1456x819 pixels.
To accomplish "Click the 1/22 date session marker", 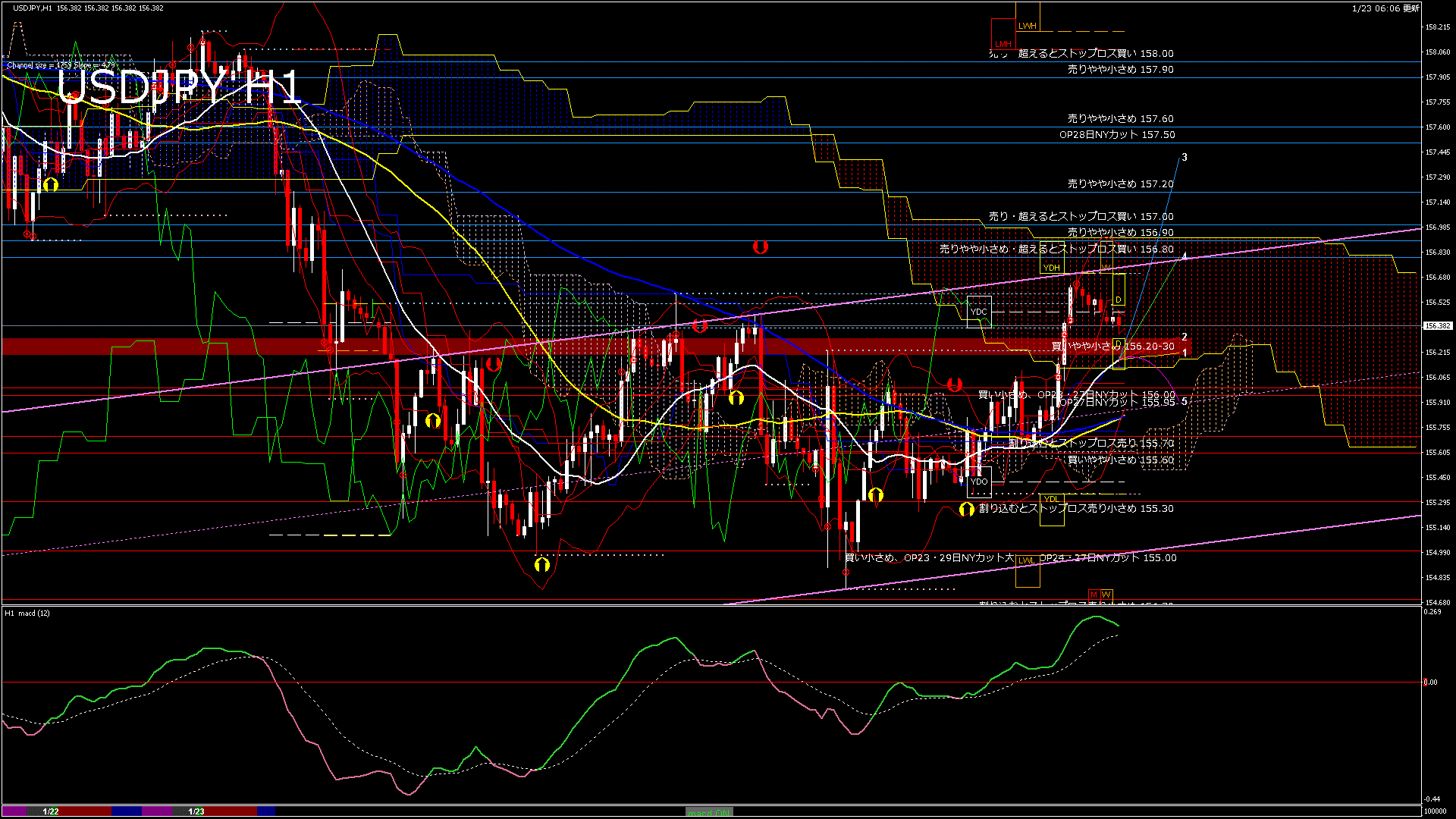I will [x=51, y=811].
